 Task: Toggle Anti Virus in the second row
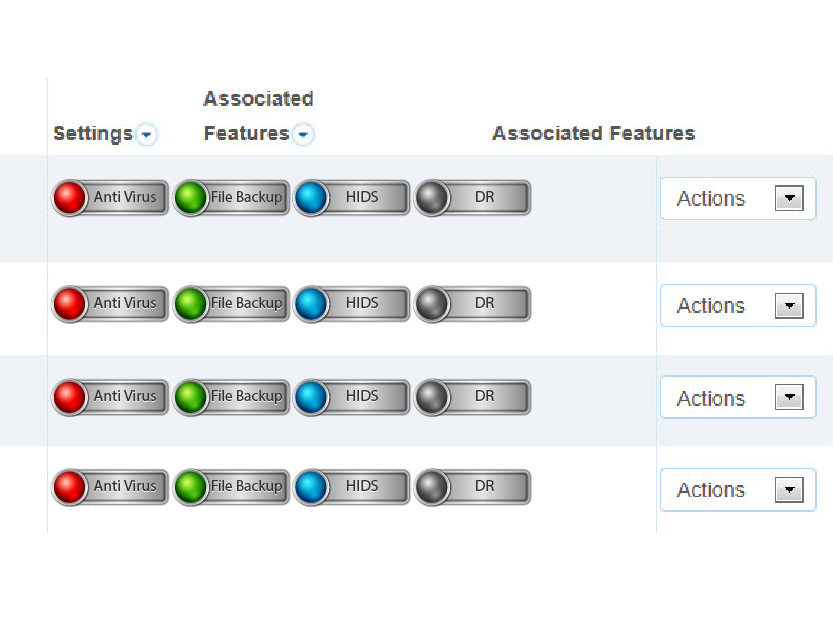click(110, 304)
